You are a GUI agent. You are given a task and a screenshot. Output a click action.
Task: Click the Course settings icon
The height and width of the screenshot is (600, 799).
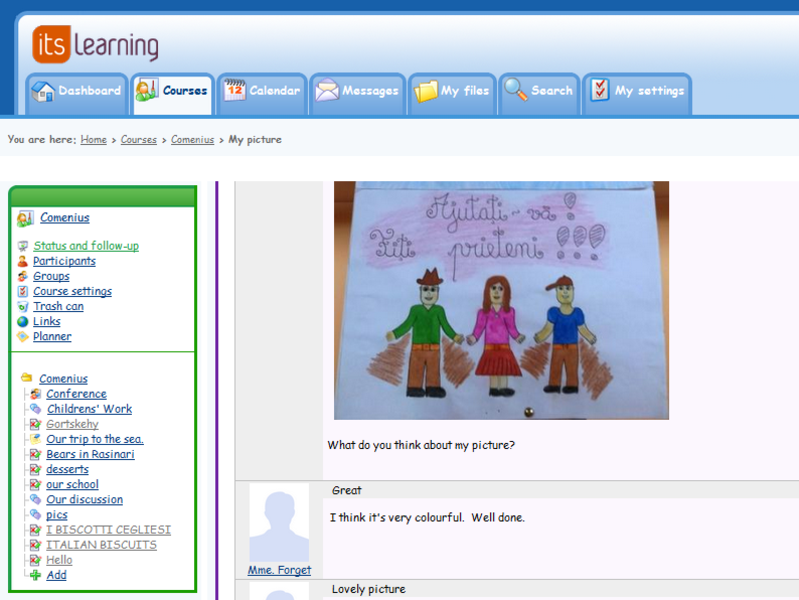22,292
